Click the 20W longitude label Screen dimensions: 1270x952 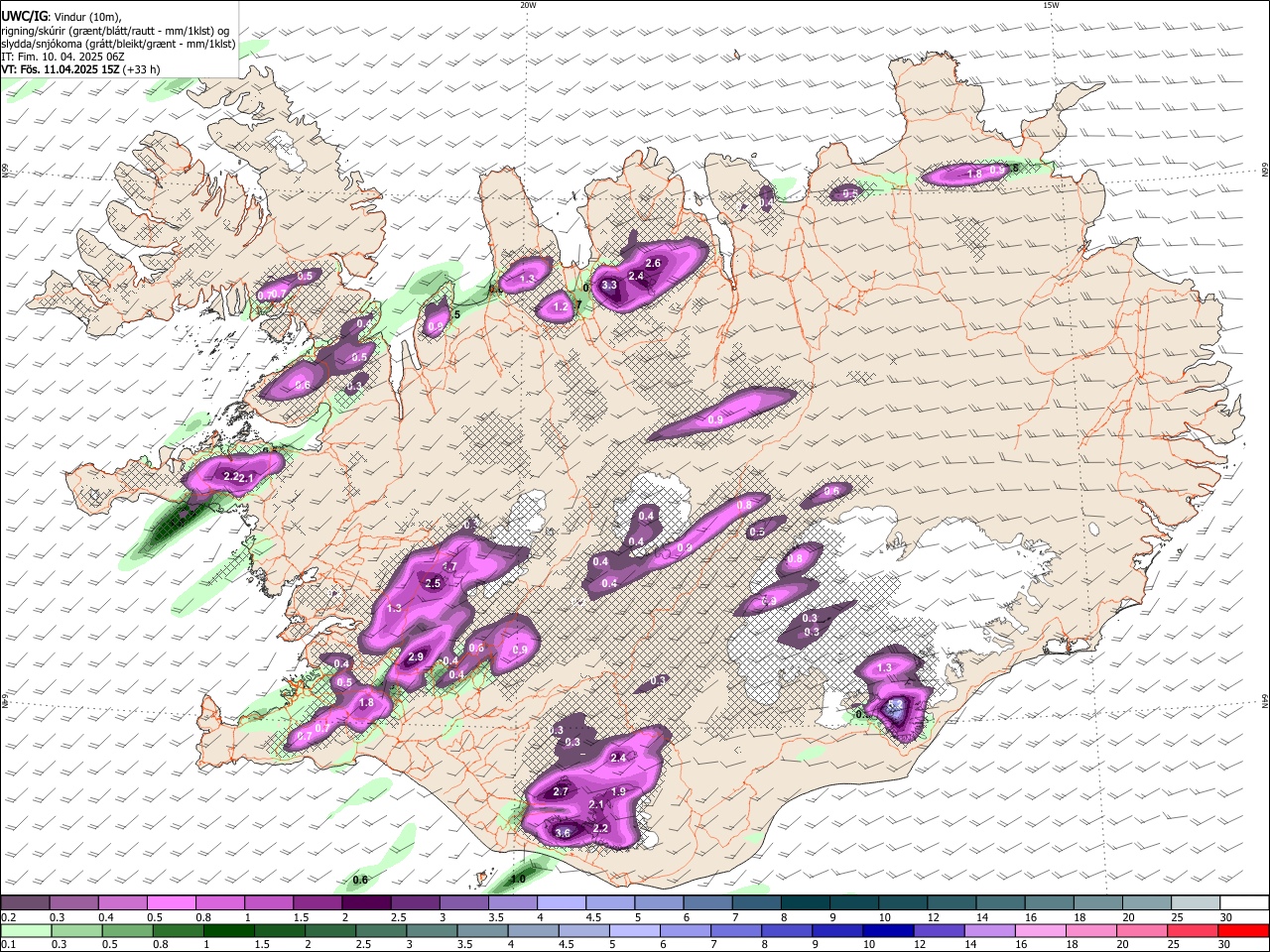528,5
